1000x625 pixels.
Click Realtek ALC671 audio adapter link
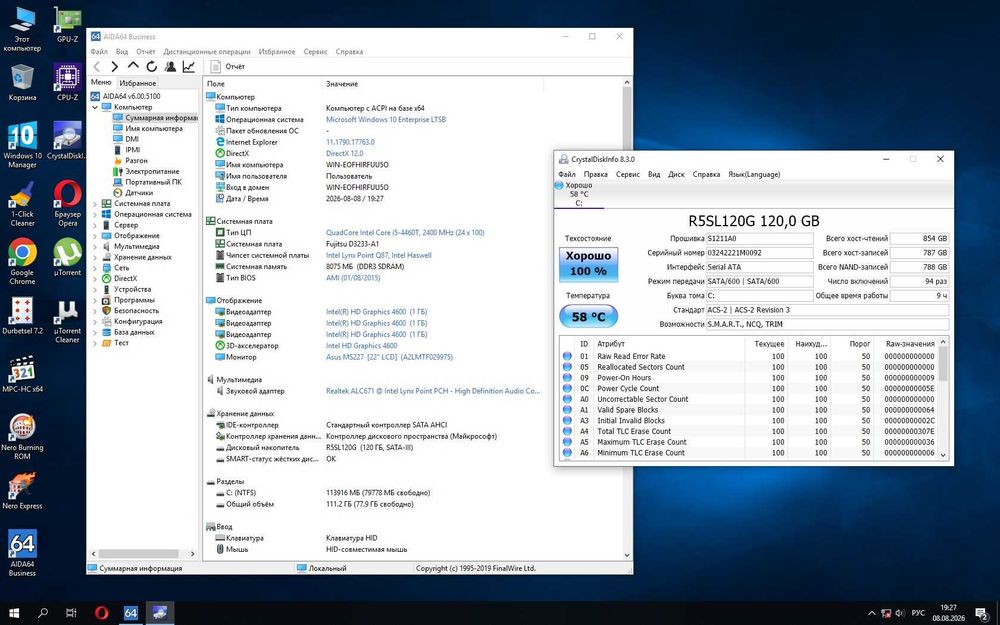[432, 391]
